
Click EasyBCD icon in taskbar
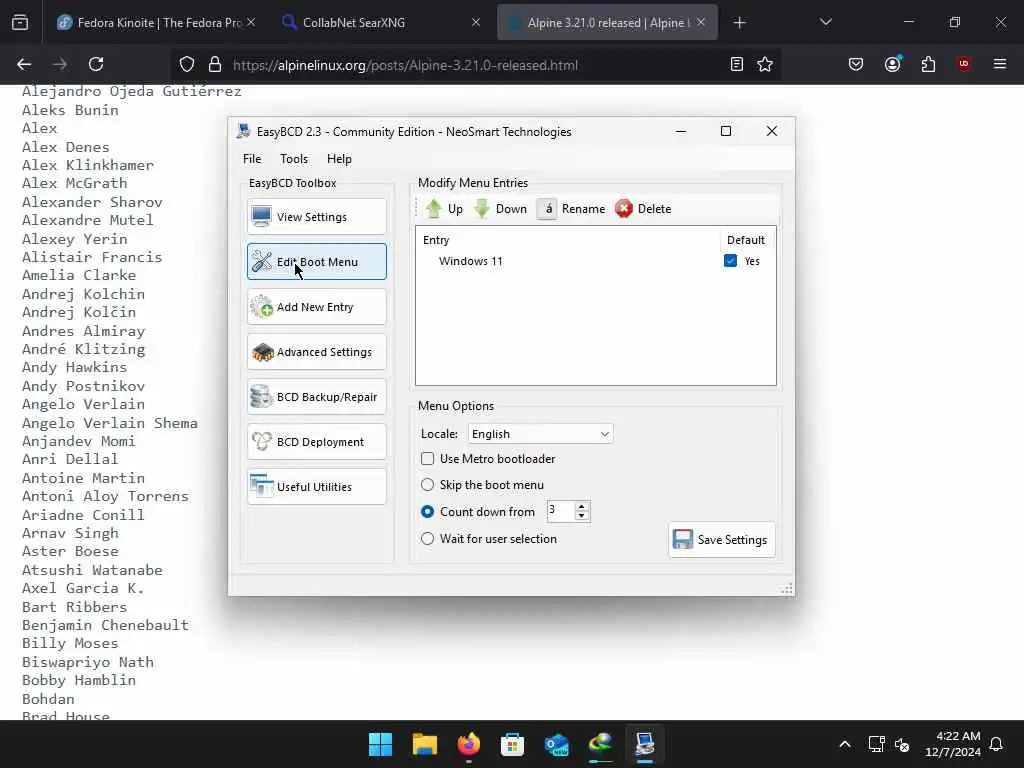[645, 744]
